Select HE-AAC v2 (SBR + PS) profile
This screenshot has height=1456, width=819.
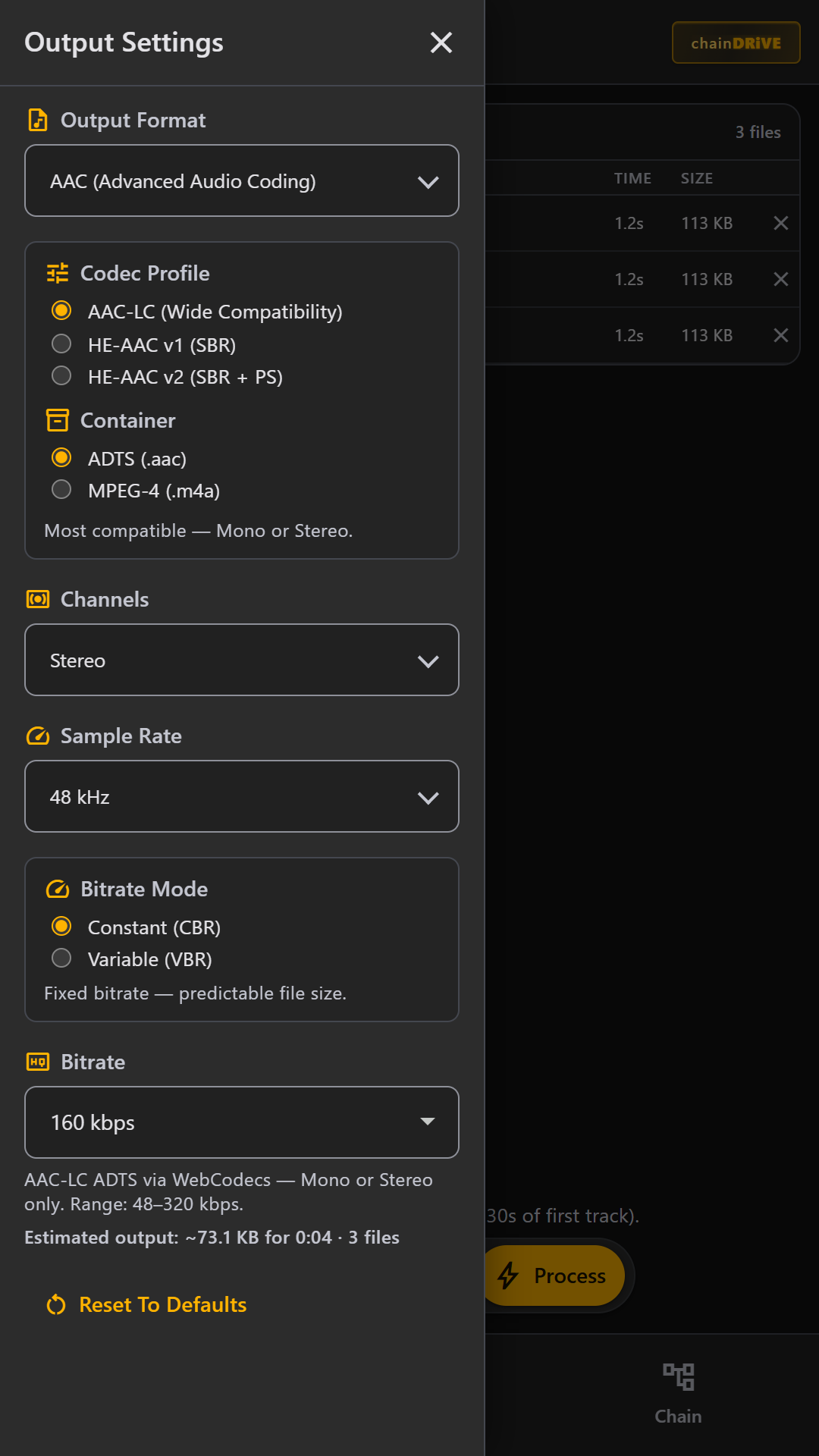point(167,376)
